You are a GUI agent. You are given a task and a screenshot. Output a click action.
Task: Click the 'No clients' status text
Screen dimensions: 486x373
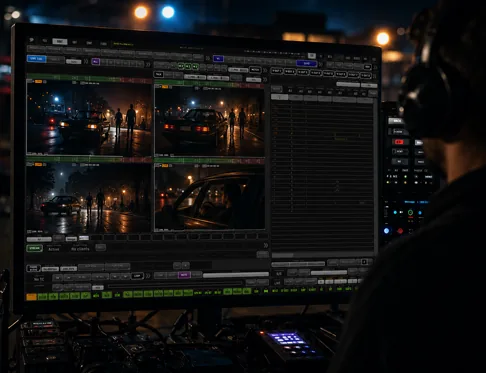click(80, 249)
